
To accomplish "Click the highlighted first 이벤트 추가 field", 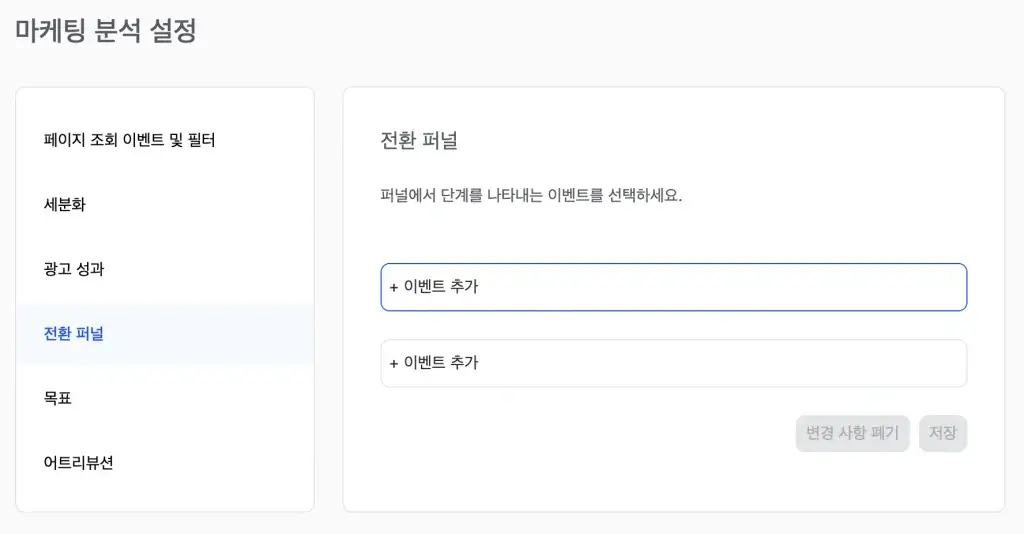I will (x=673, y=287).
